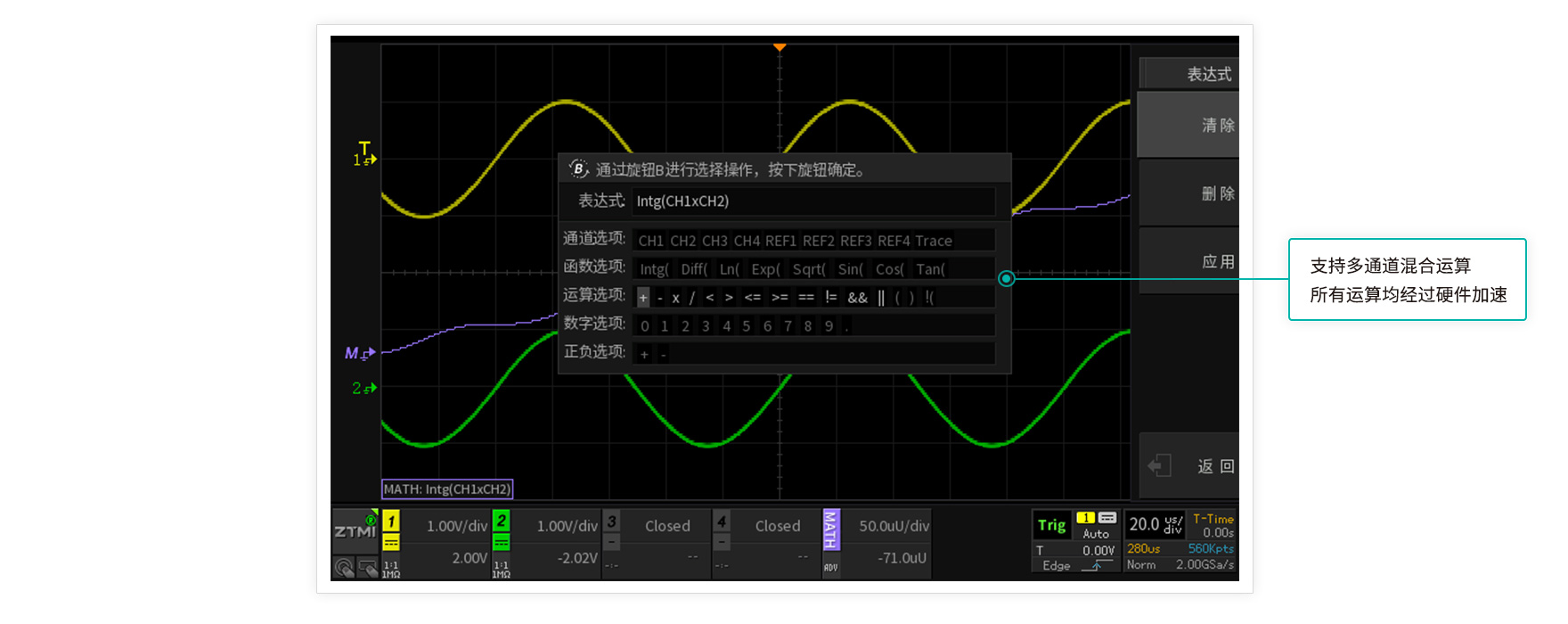Click the back arrow icon beside 返回
1568x624 pixels.
tap(1159, 465)
